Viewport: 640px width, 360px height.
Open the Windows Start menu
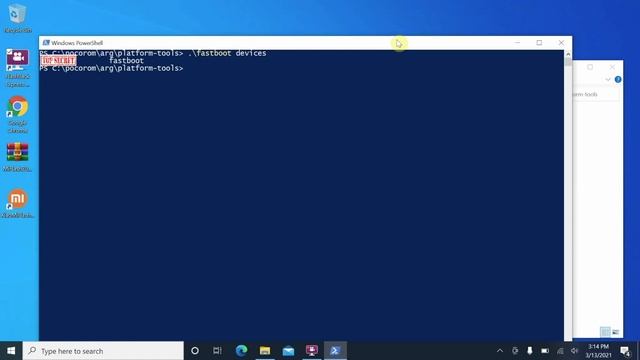[x=11, y=351]
